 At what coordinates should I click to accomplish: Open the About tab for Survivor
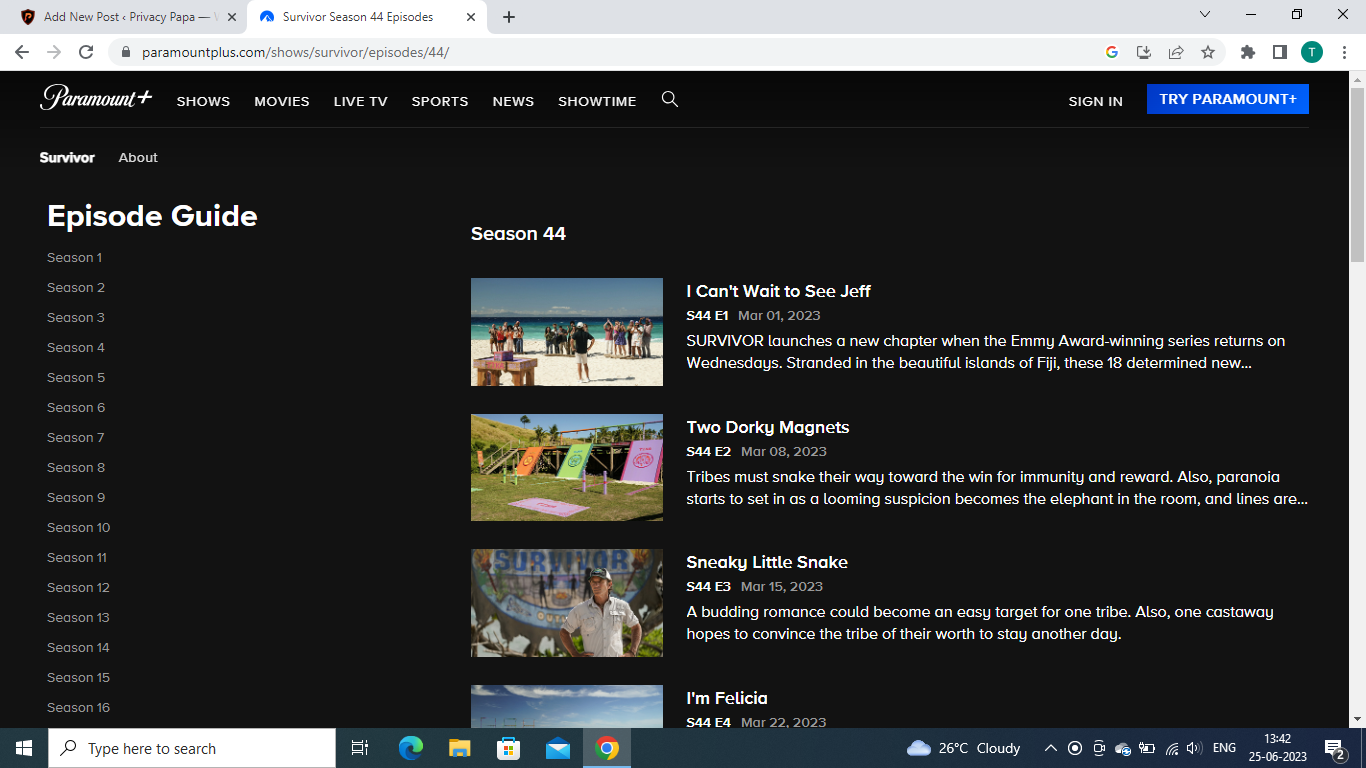(138, 157)
